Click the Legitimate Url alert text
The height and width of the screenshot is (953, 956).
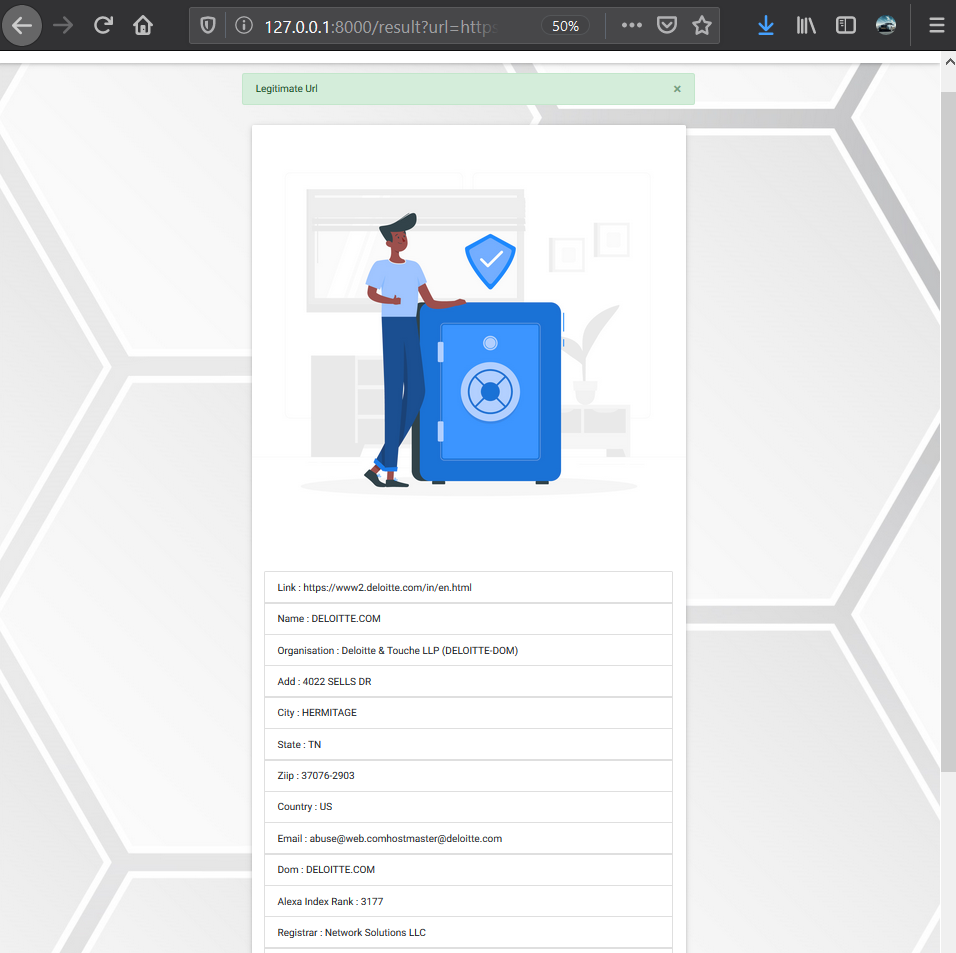(x=287, y=88)
